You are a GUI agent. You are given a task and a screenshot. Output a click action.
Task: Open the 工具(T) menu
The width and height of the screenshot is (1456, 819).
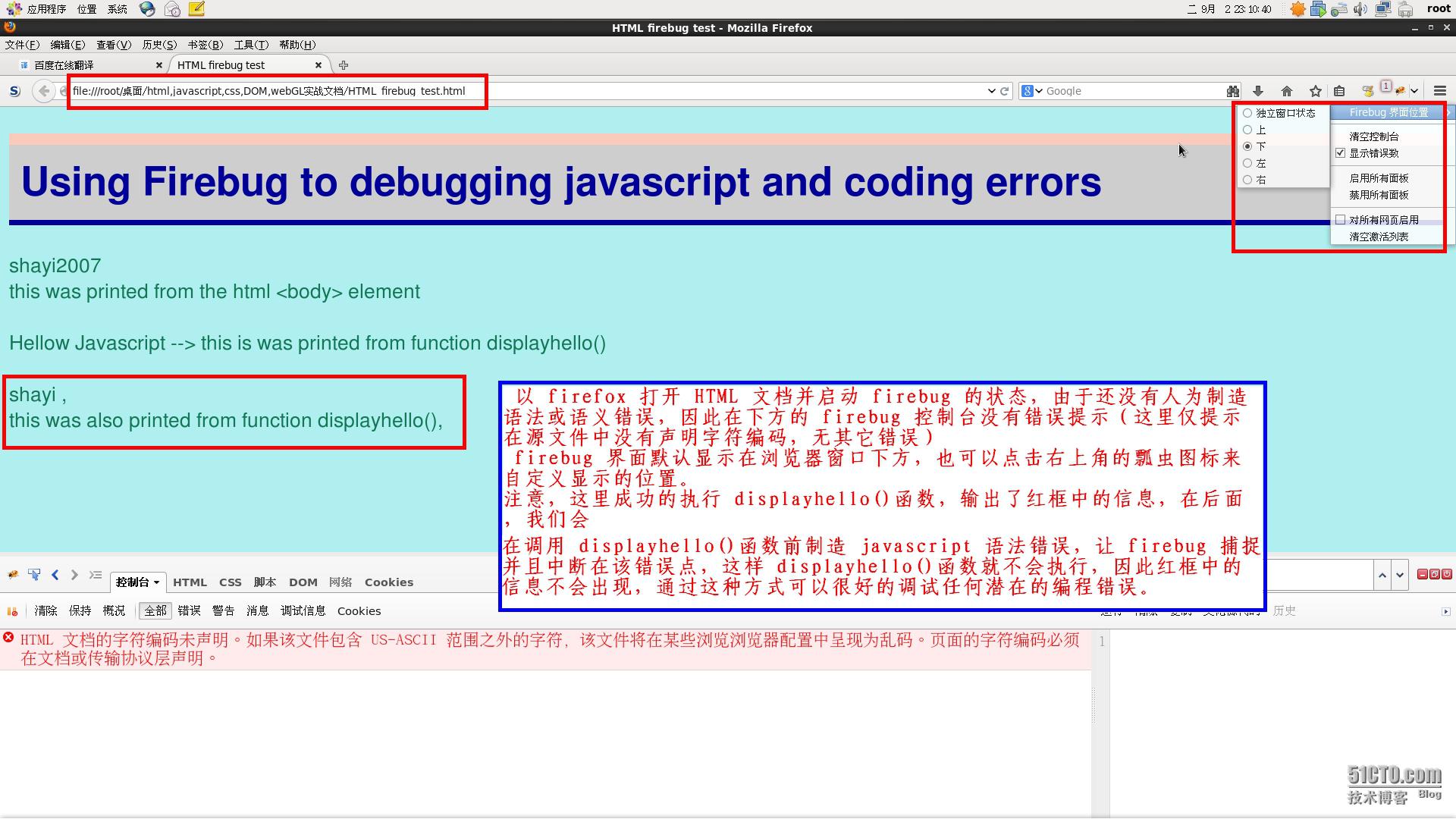click(251, 45)
